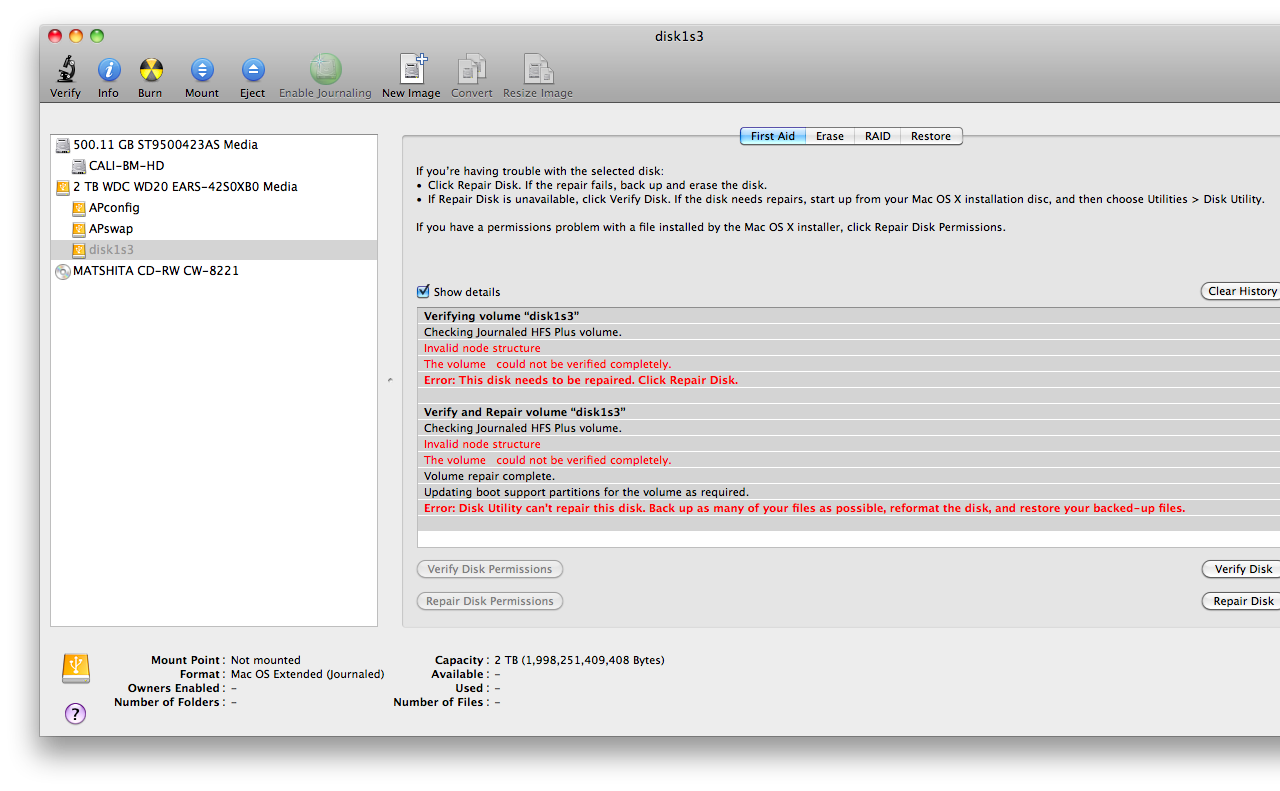Click the green zoom window button
The height and width of the screenshot is (791, 1280).
point(97,36)
